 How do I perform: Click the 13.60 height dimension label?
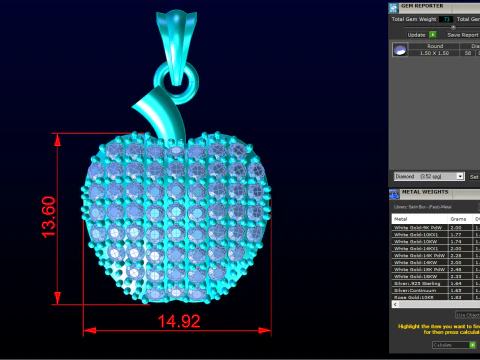pos(48,217)
